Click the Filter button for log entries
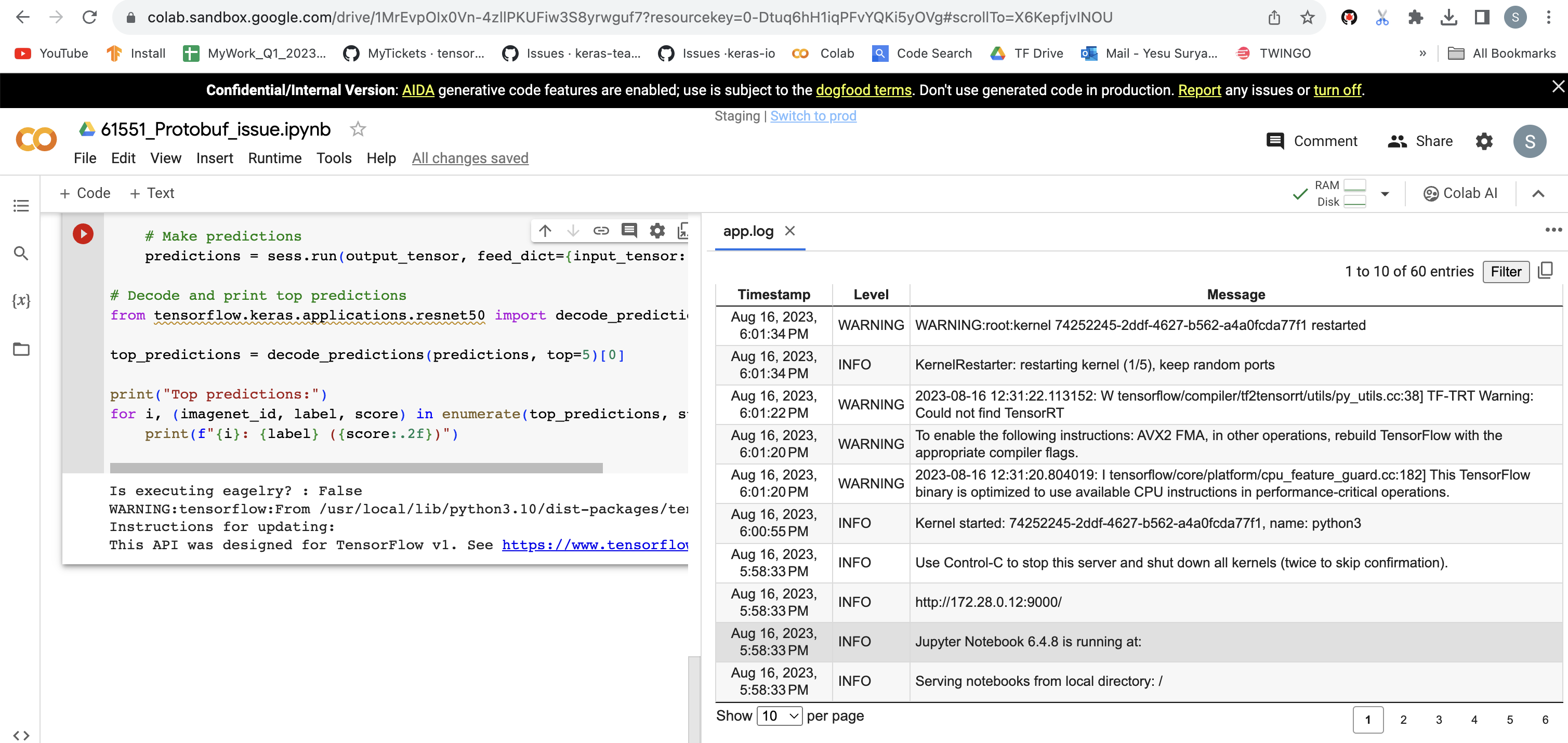The width and height of the screenshot is (1568, 743). tap(1506, 271)
